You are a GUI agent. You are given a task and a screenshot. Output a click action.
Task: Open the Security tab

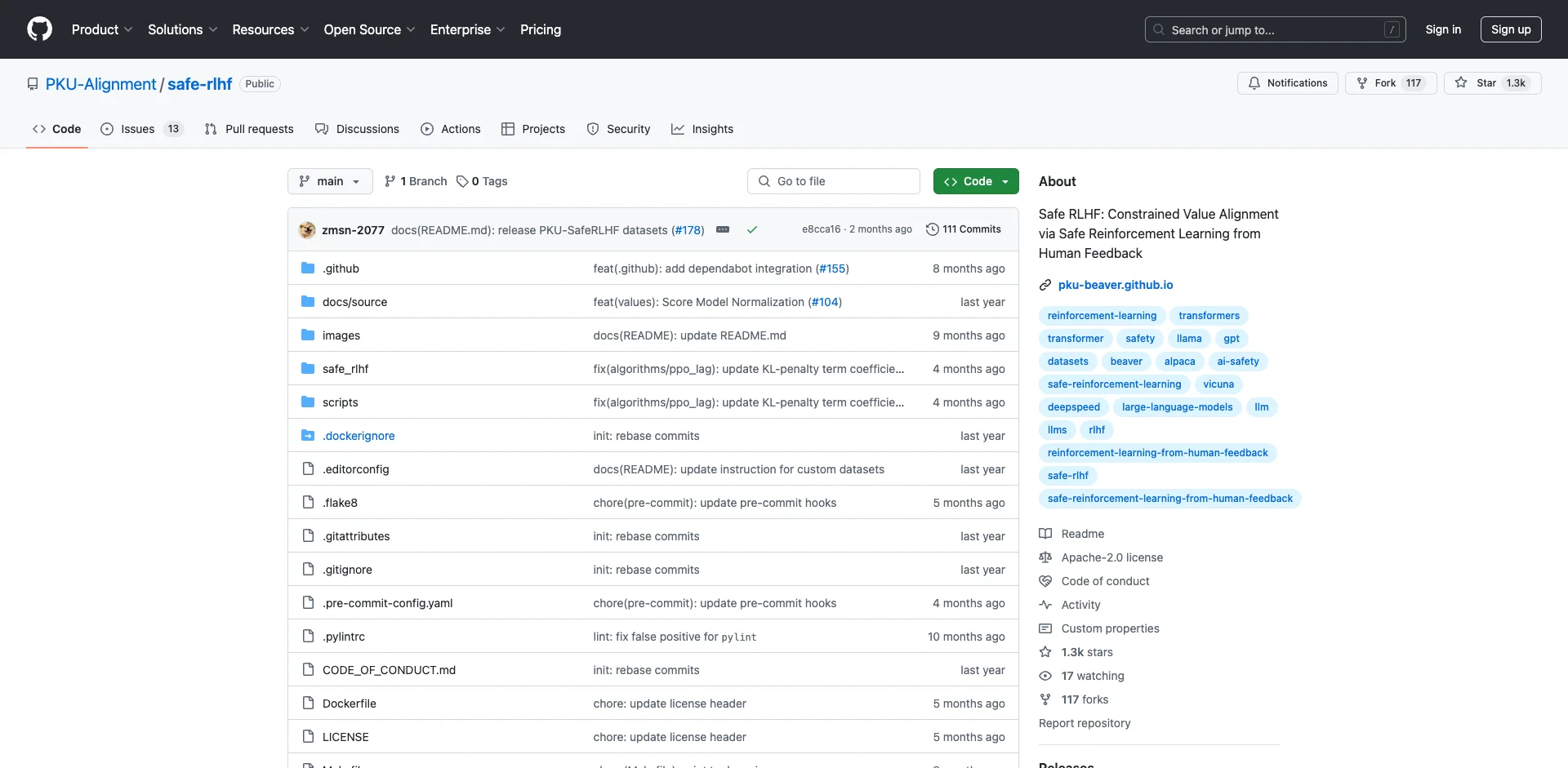click(618, 129)
